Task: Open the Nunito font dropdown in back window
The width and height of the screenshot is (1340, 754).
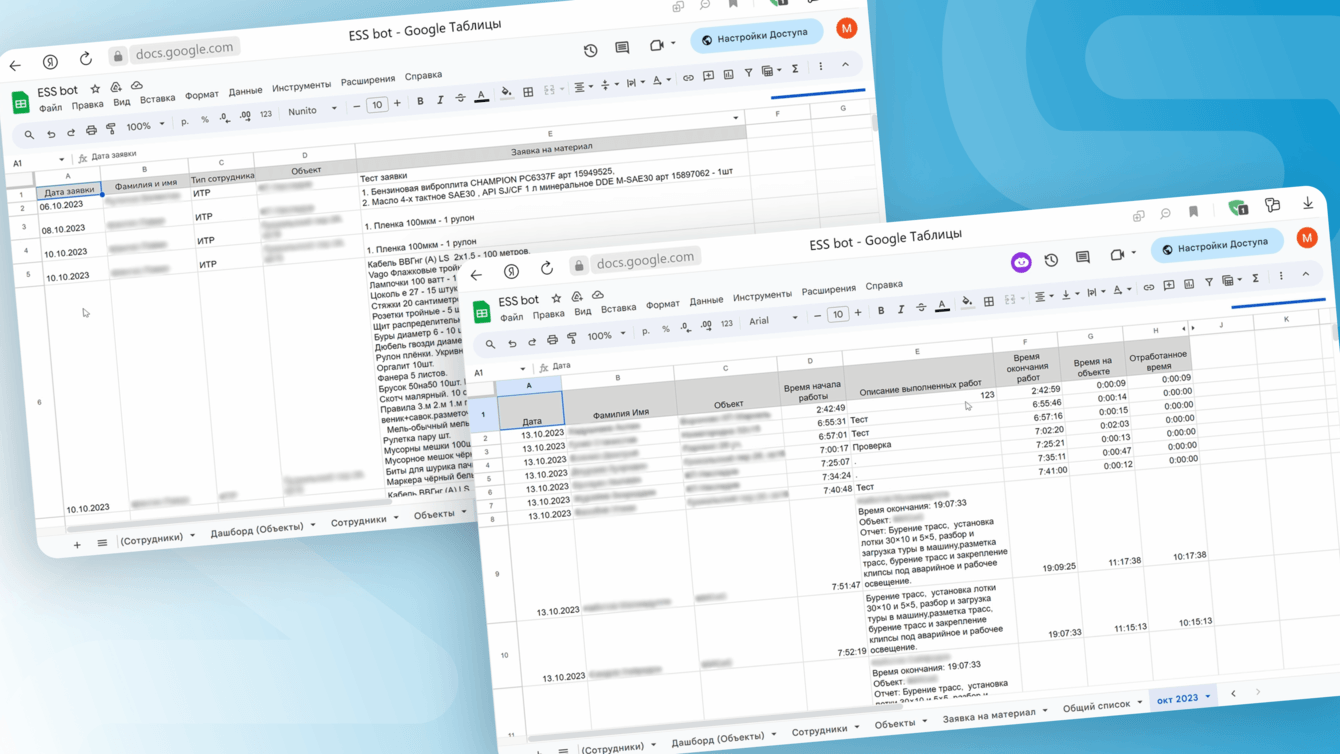Action: pos(312,111)
